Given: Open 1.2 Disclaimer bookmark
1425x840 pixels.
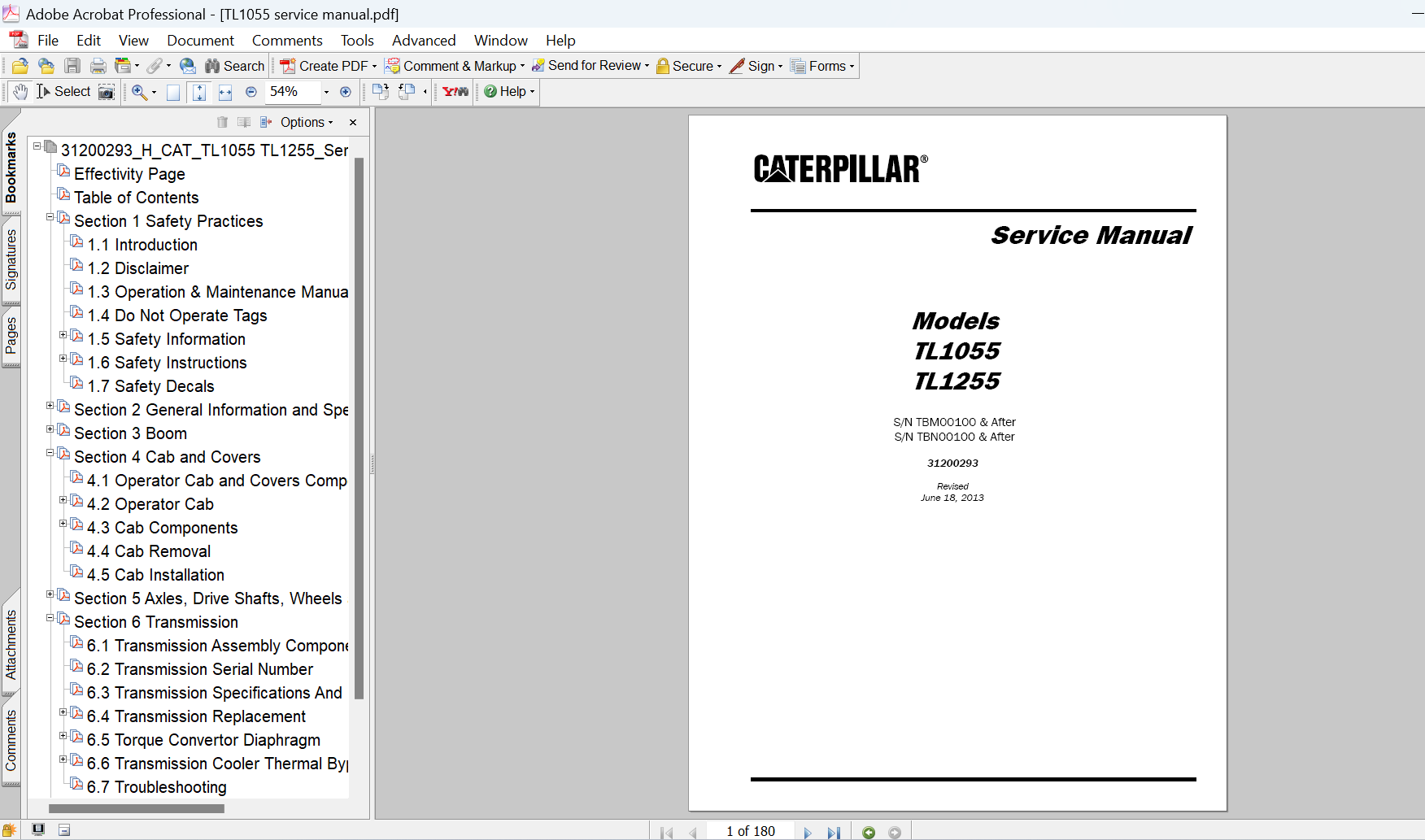Looking at the screenshot, I should (x=138, y=268).
